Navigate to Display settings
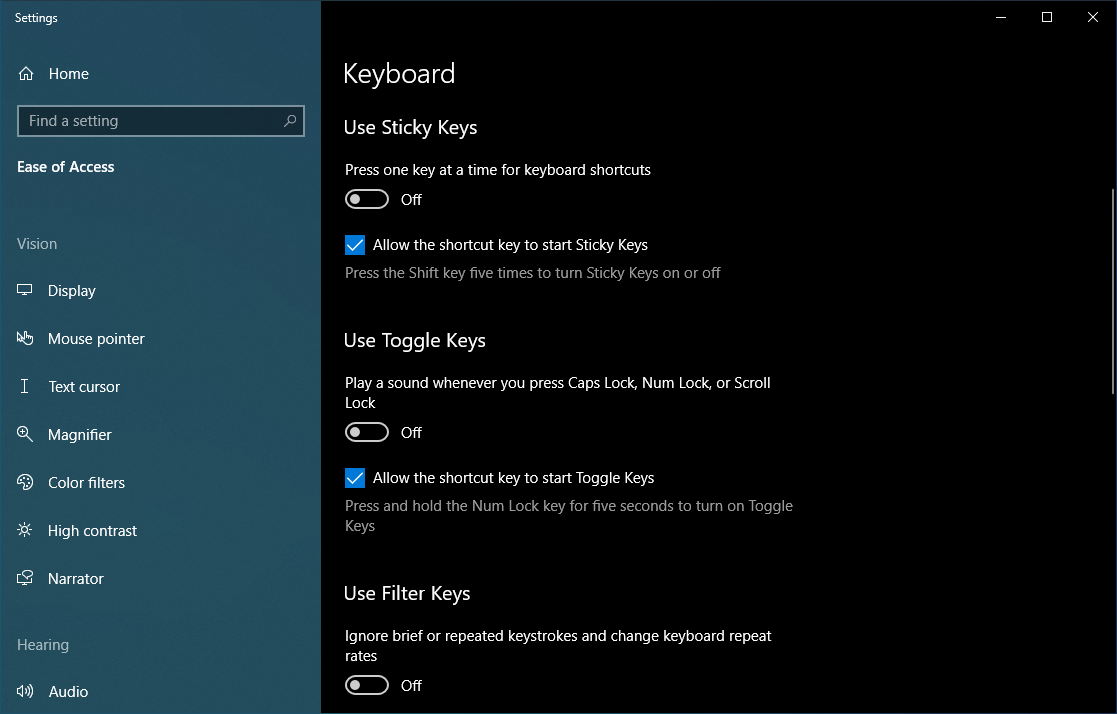Viewport: 1117px width, 714px height. click(x=70, y=290)
